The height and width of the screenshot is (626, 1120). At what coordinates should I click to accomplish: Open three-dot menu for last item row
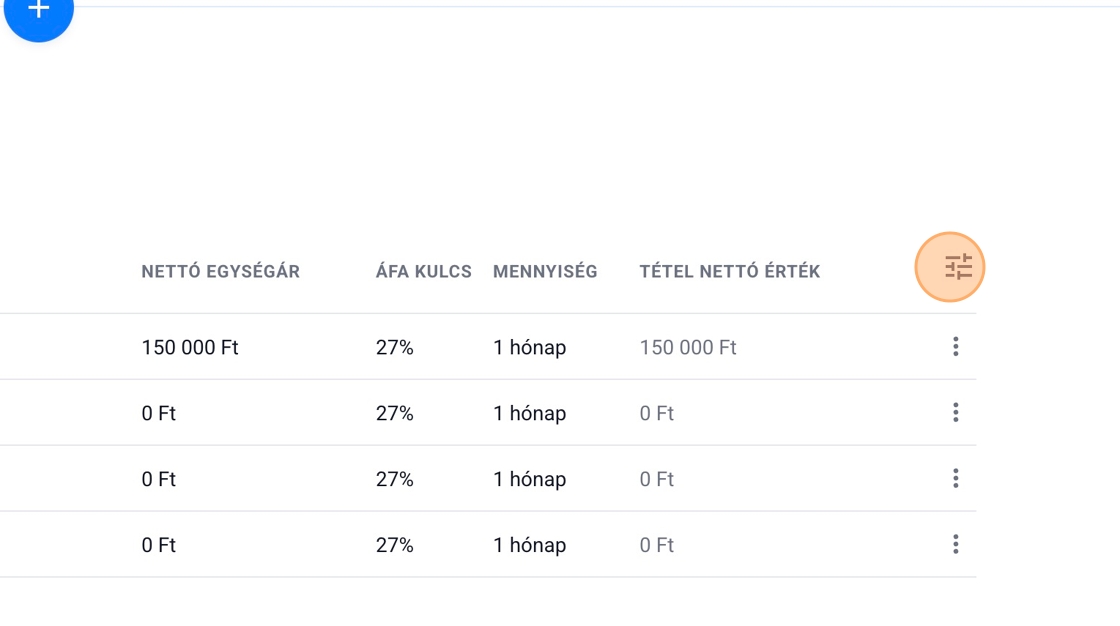tap(956, 544)
